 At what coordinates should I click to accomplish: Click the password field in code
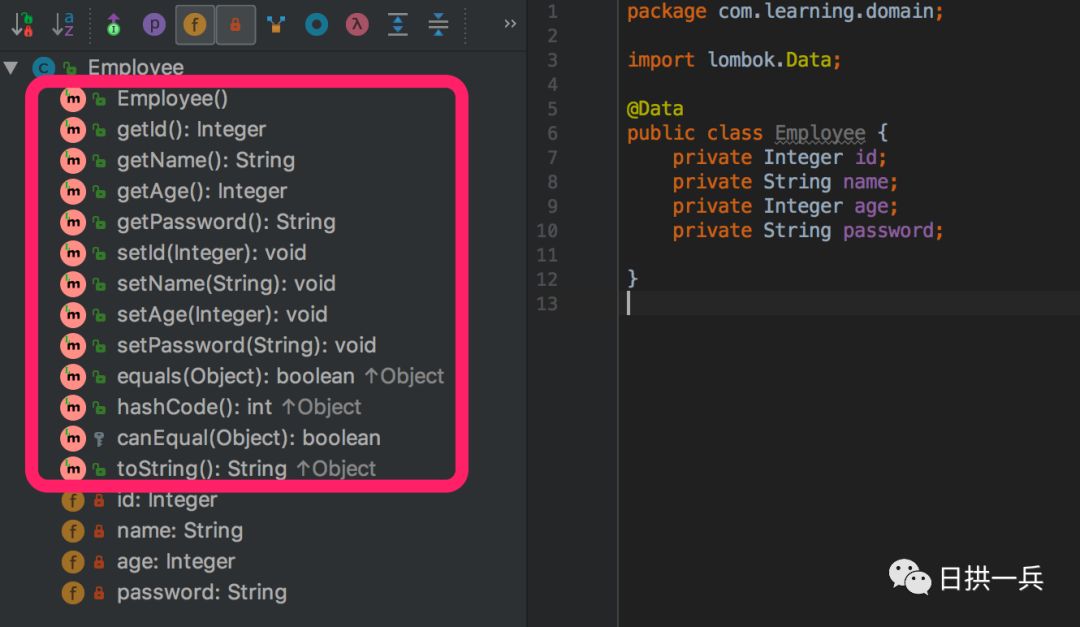[888, 231]
